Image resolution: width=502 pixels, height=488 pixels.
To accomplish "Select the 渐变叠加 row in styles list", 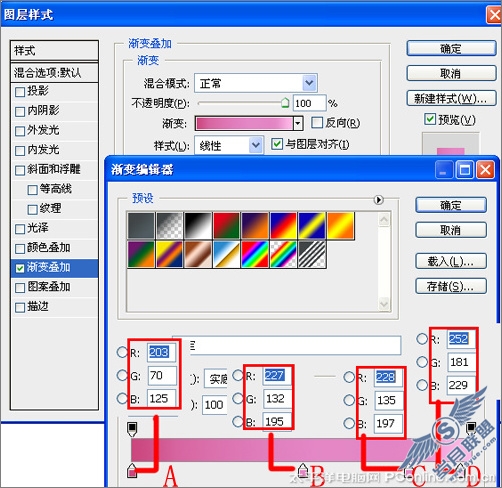I will pyautogui.click(x=54, y=268).
